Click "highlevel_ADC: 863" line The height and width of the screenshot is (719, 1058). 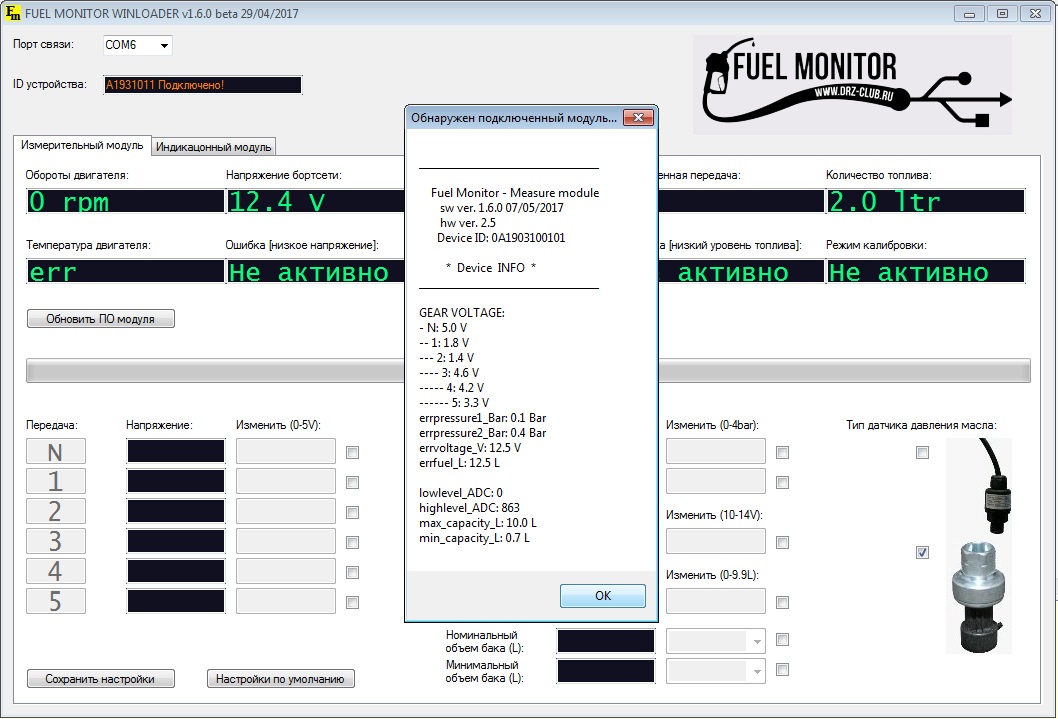click(x=470, y=508)
